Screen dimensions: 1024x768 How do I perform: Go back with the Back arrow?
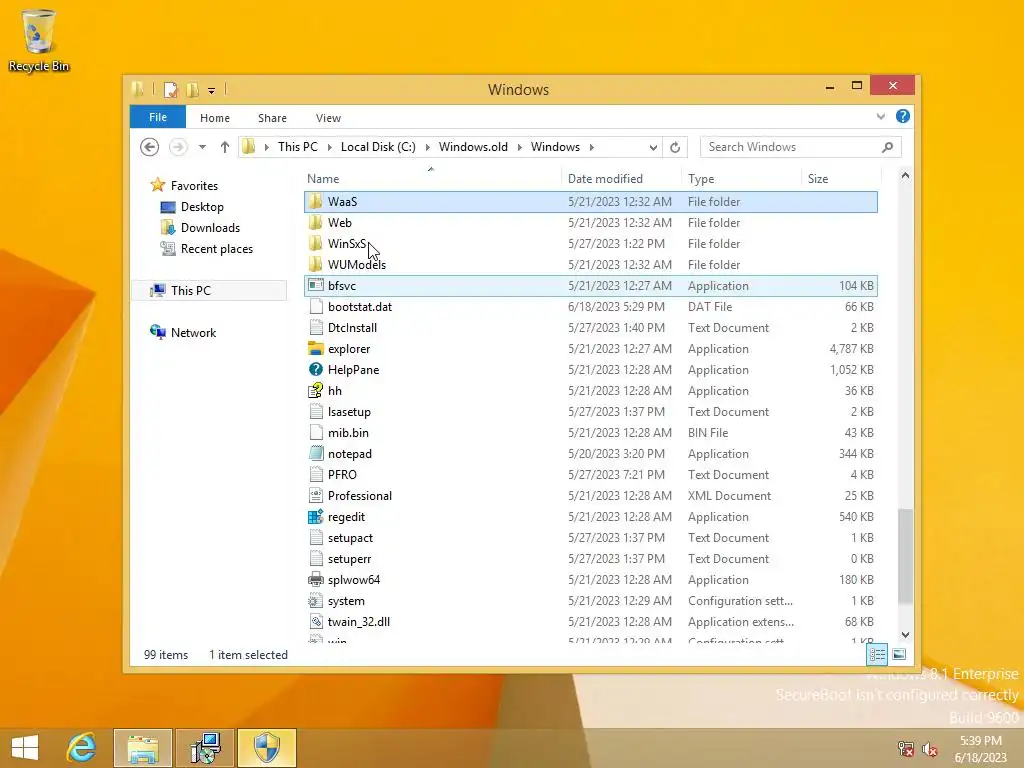(150, 147)
